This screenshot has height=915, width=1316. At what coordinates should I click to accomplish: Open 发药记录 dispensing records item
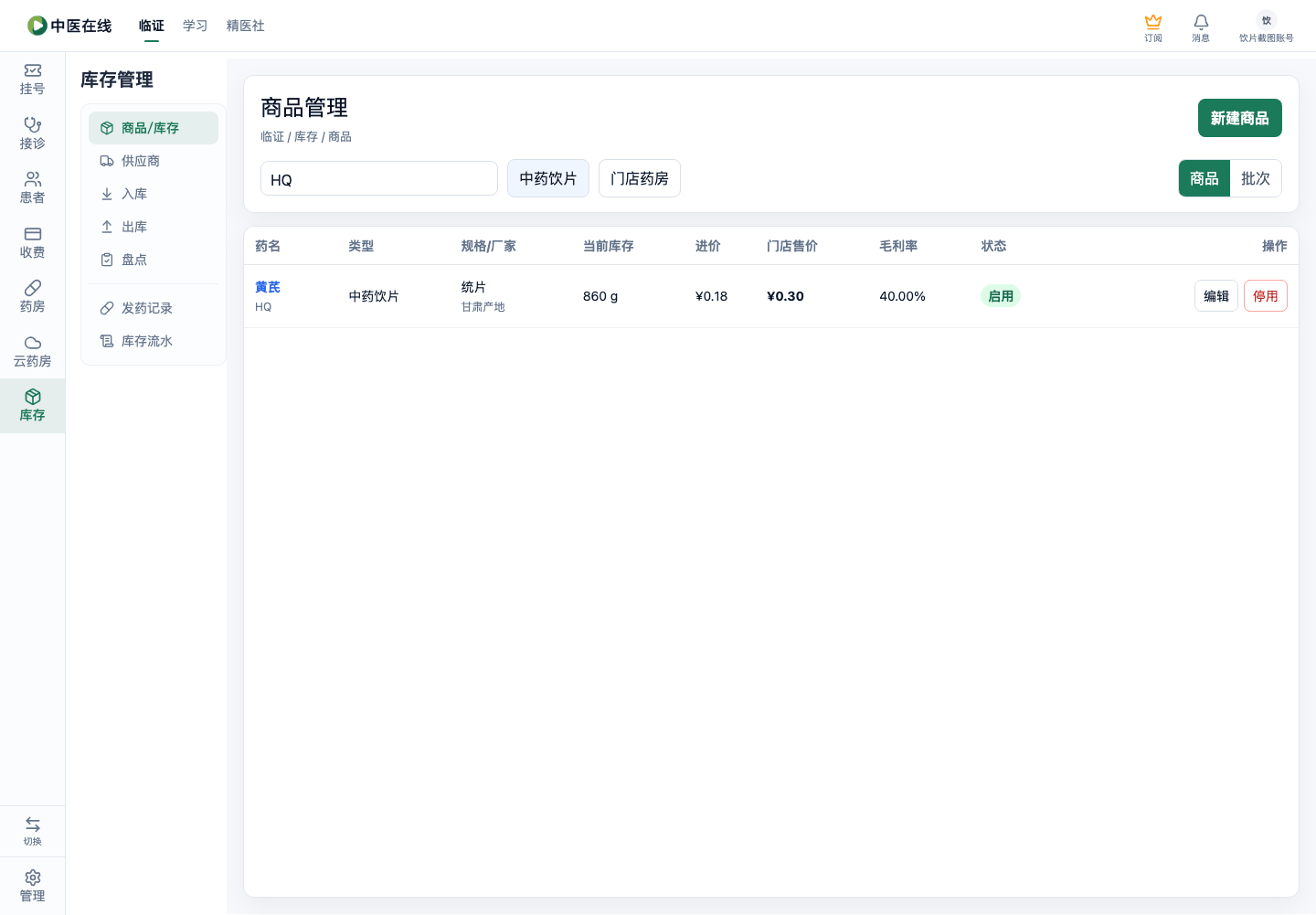click(x=154, y=308)
